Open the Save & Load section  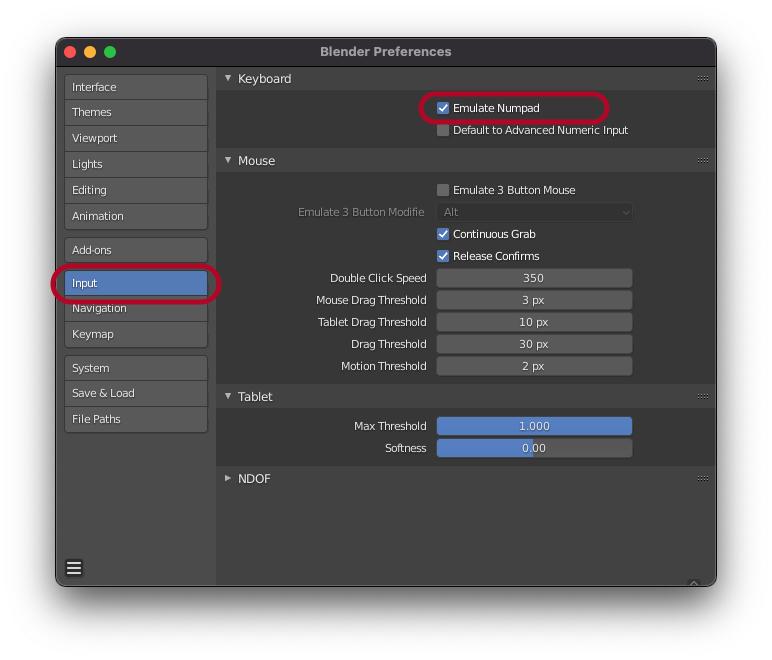pyautogui.click(x=136, y=393)
